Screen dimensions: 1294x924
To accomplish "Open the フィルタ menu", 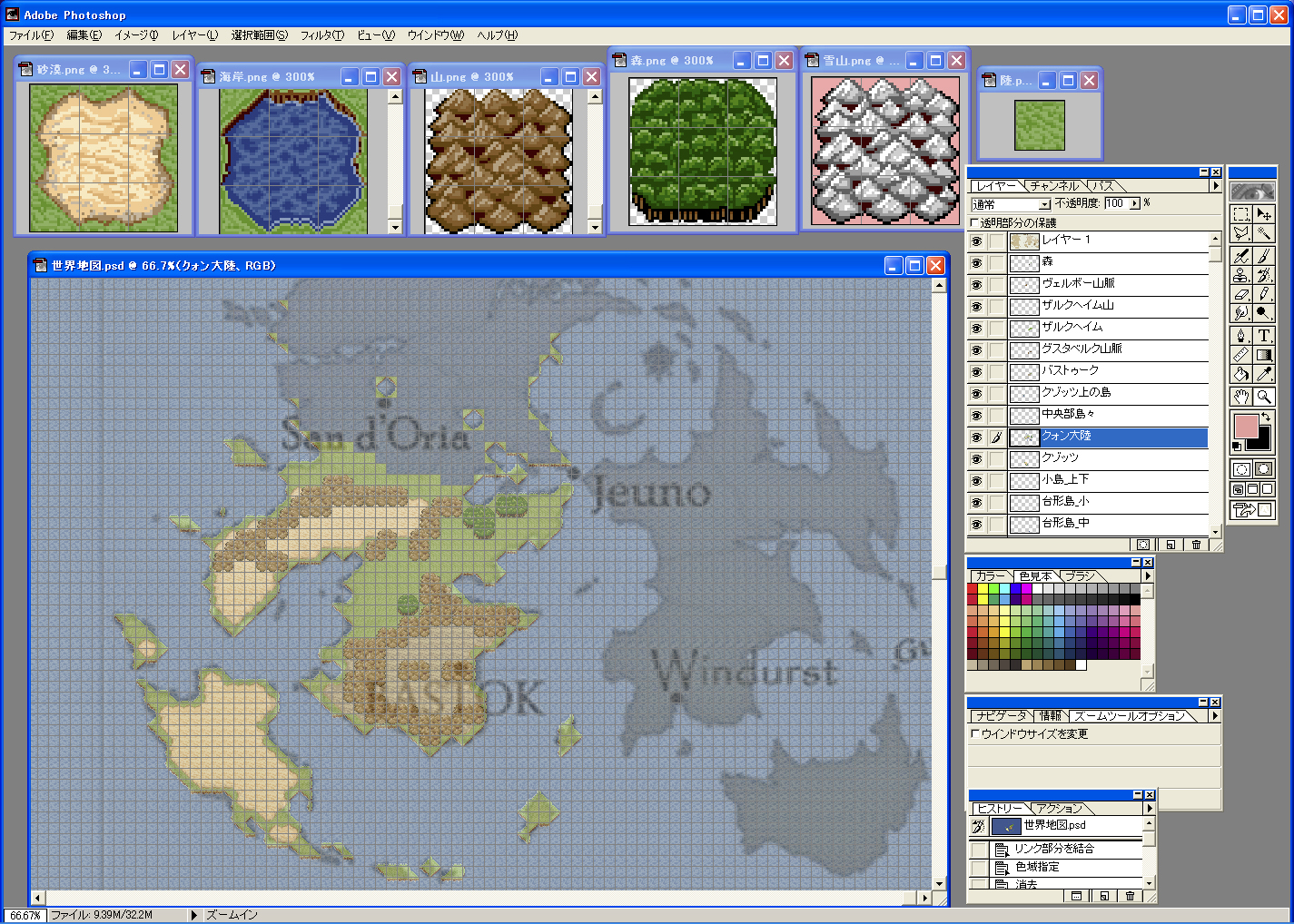I will tap(322, 35).
